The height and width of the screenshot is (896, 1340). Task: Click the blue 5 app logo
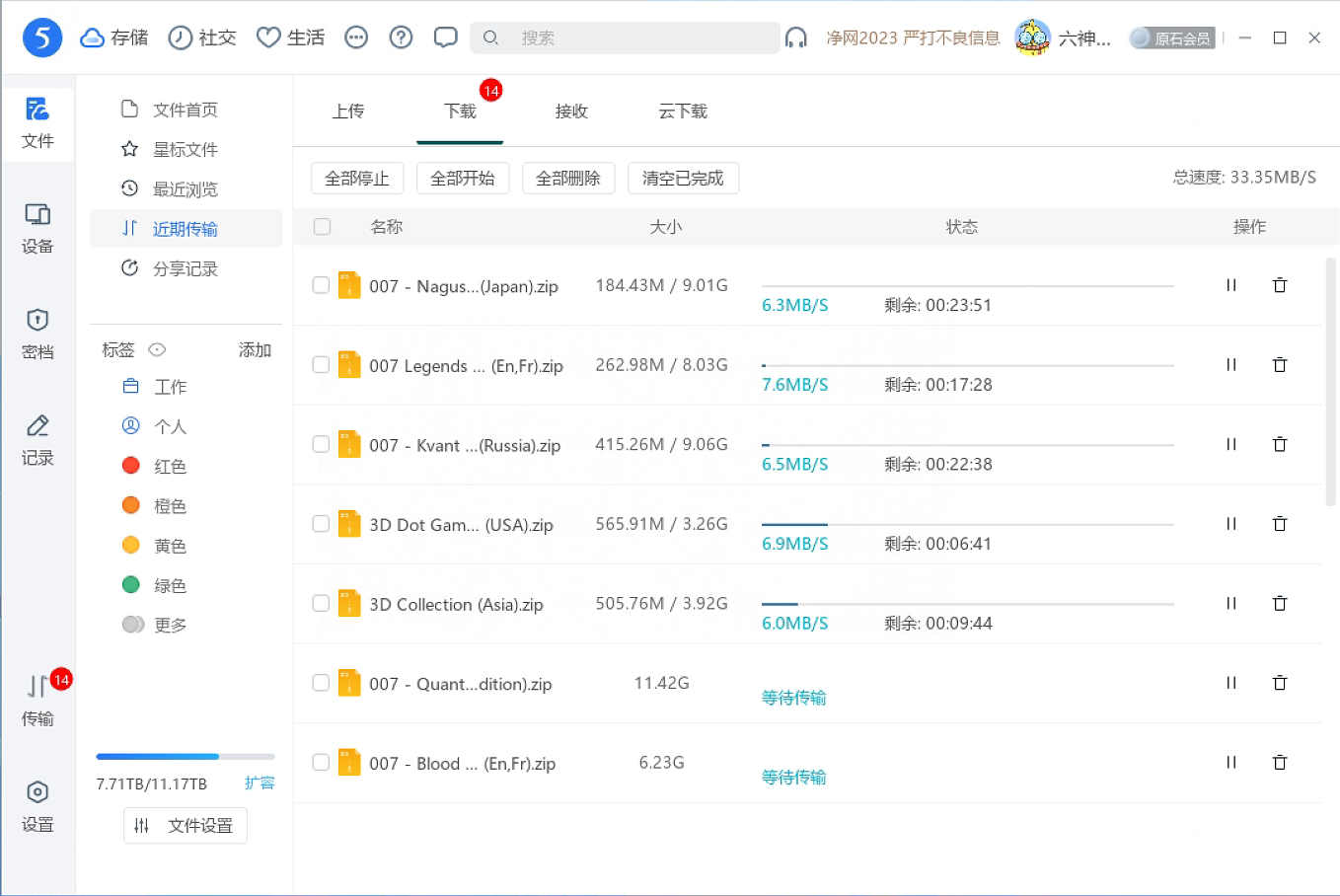[x=42, y=38]
